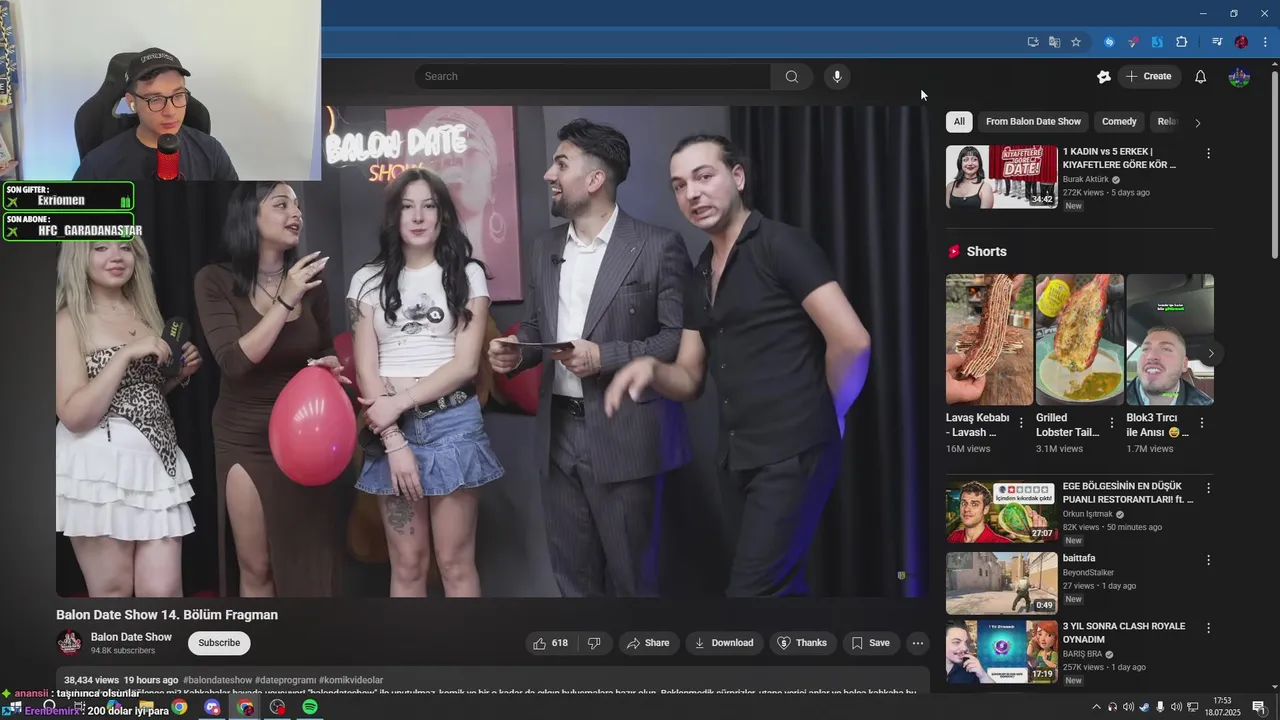
Task: Focus the YouTube search field
Action: point(594,77)
